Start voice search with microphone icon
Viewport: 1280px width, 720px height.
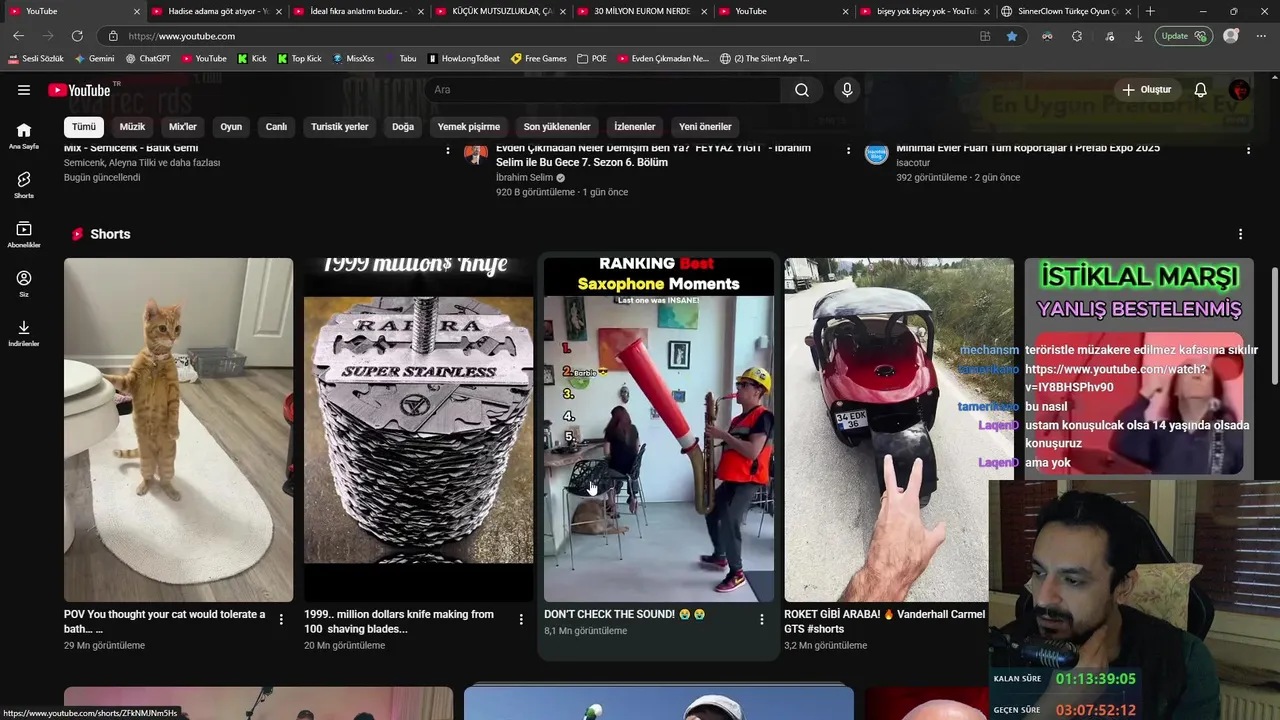point(847,90)
